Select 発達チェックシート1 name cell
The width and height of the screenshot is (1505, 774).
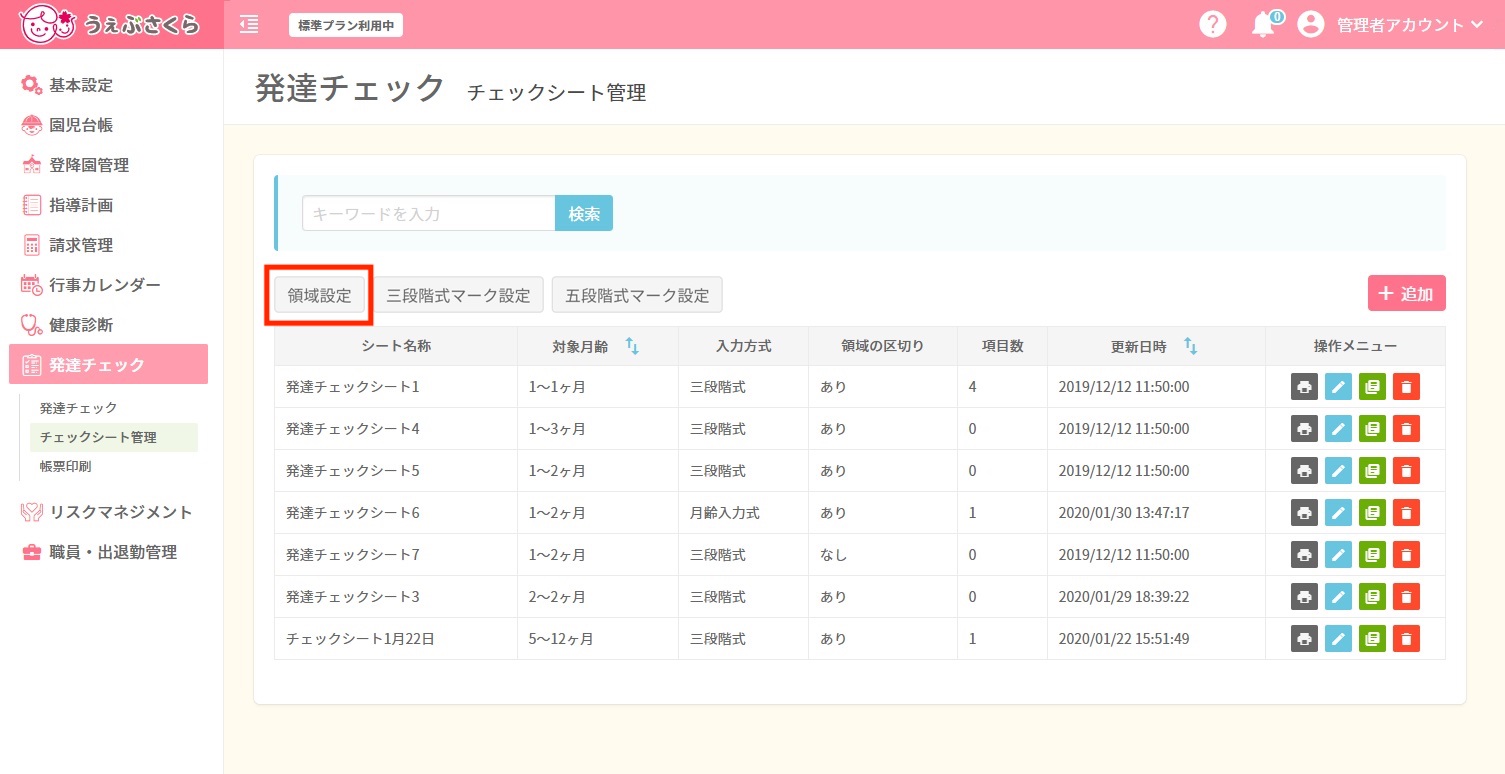pyautogui.click(x=396, y=387)
